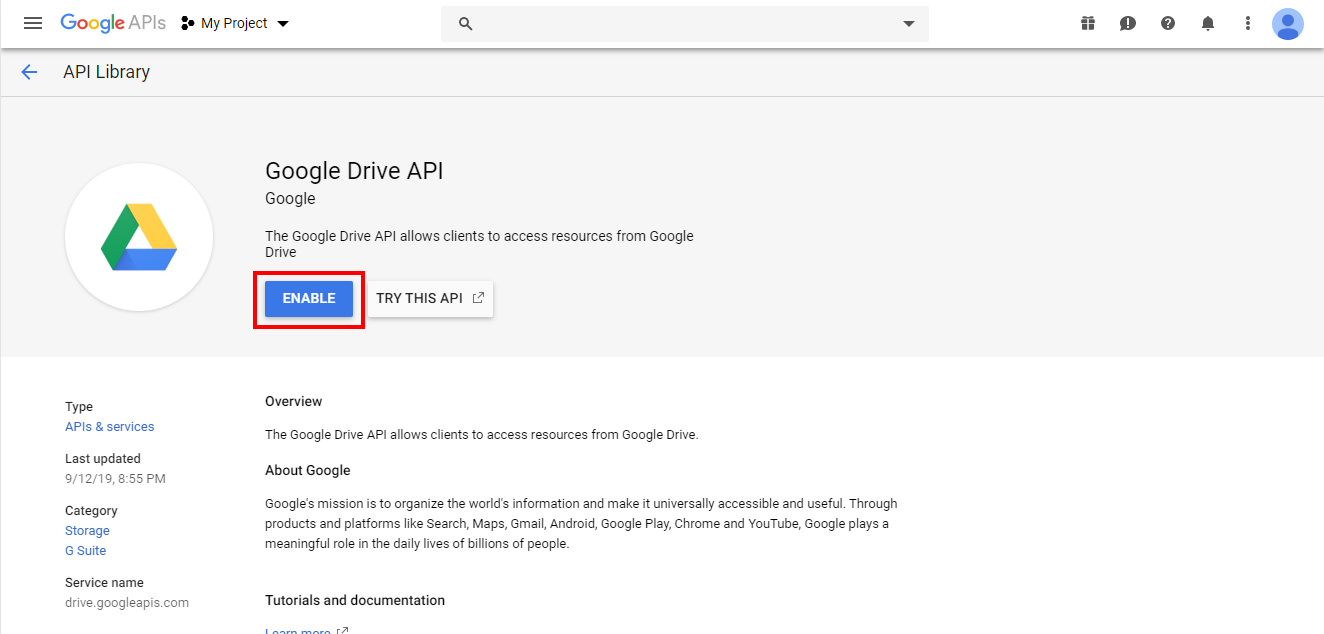This screenshot has width=1324, height=634.
Task: Click the TRY THIS API button
Action: [430, 299]
